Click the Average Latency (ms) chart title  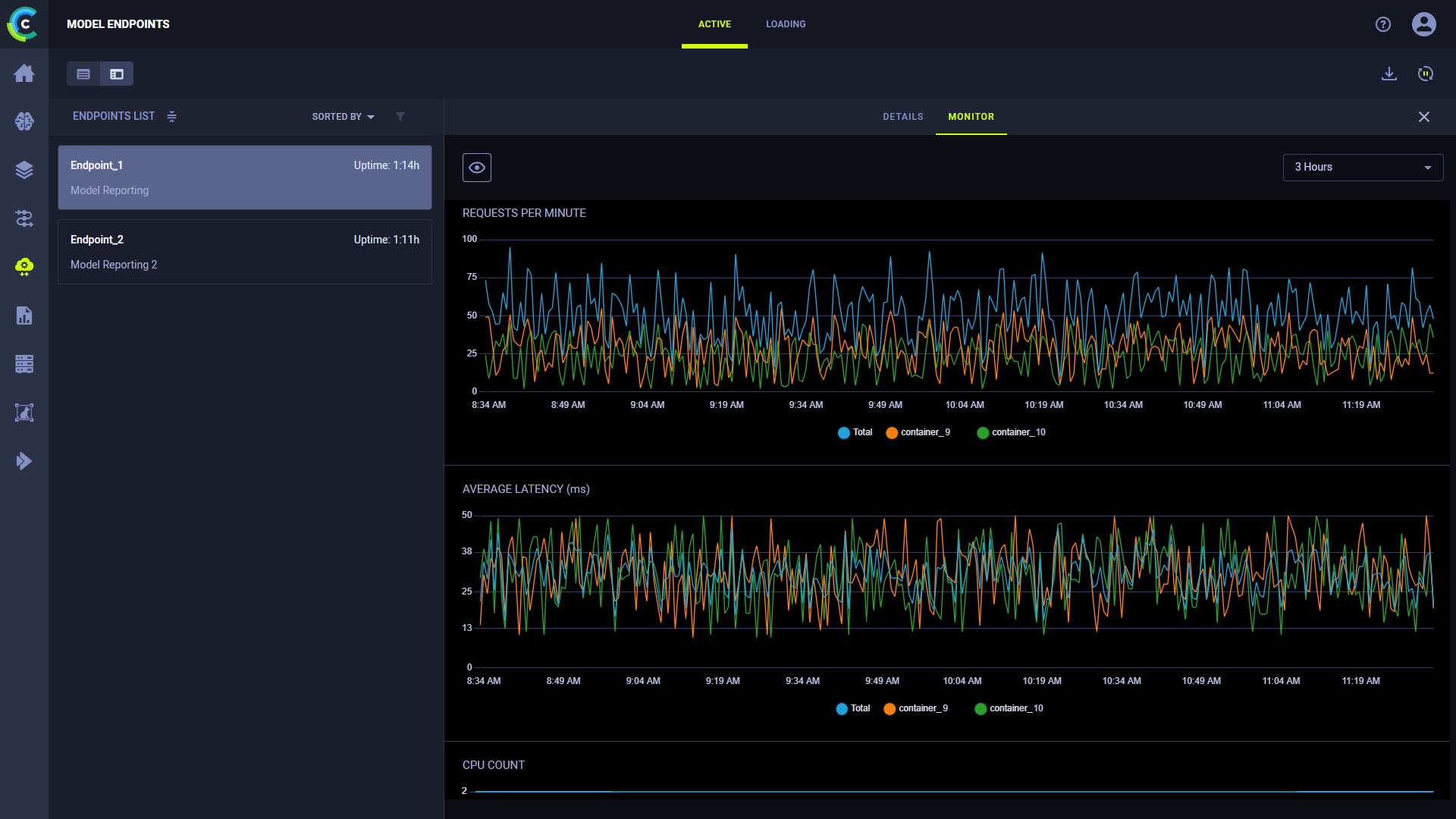tap(526, 489)
